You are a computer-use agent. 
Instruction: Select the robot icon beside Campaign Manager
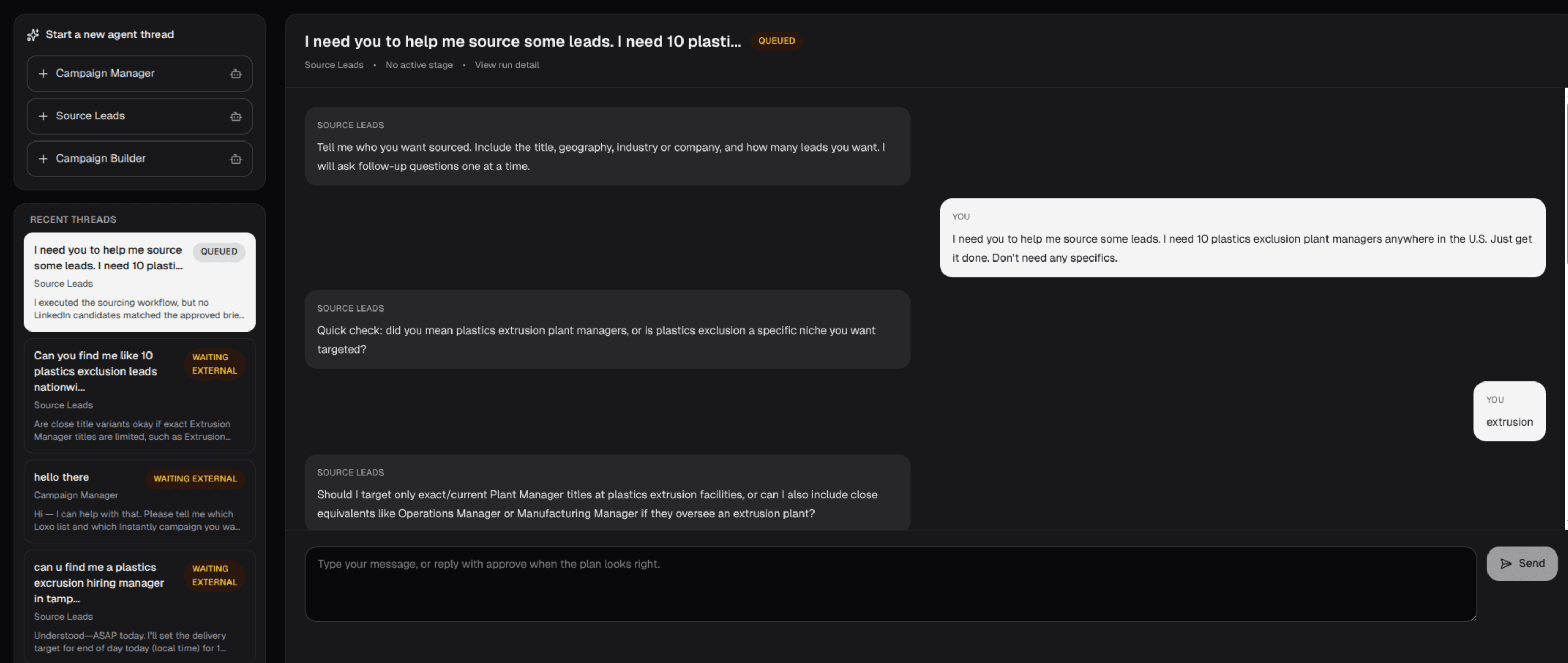coord(236,73)
